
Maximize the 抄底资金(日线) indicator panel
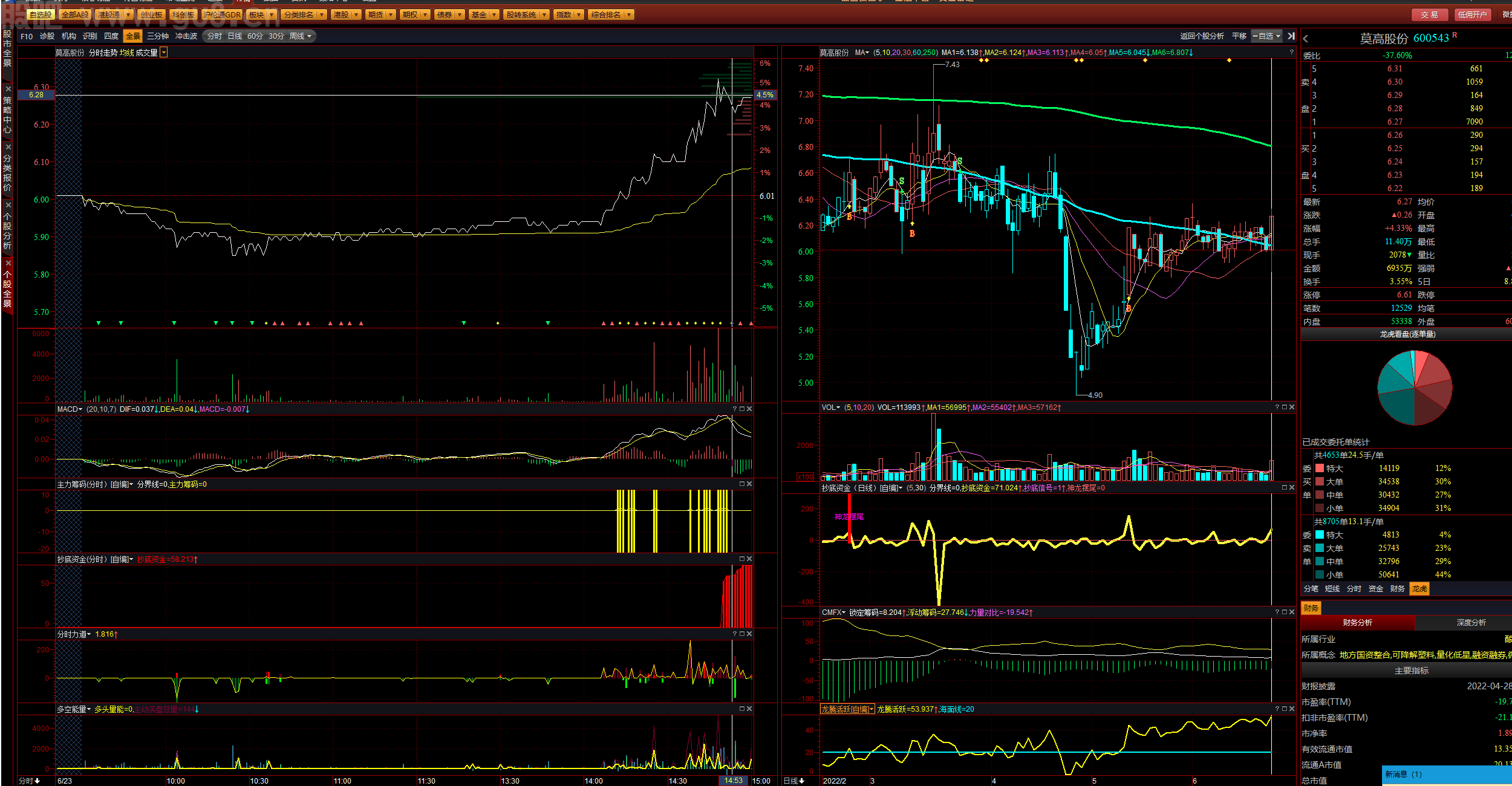(x=1285, y=488)
